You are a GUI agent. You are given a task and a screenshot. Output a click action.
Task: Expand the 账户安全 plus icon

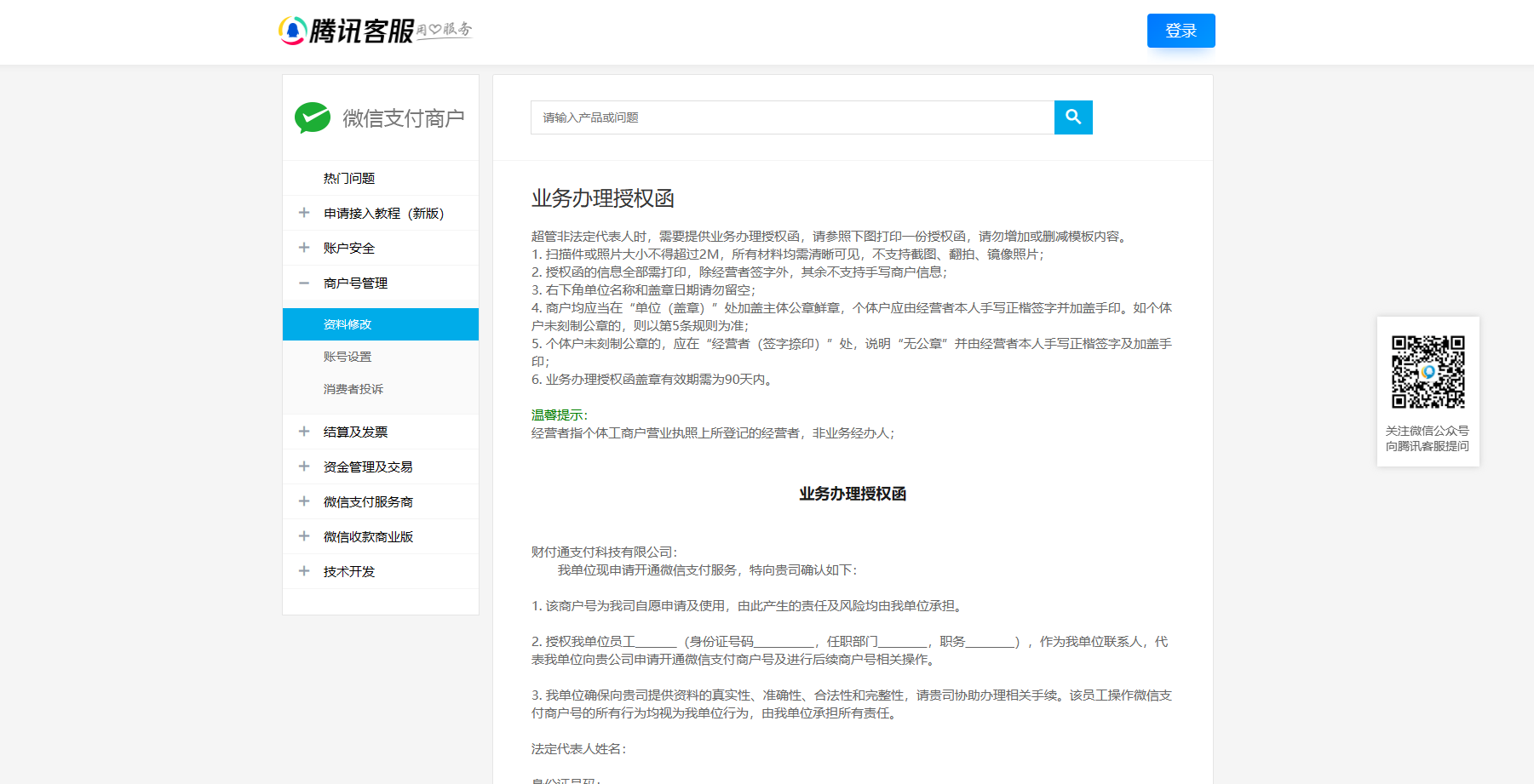point(304,248)
